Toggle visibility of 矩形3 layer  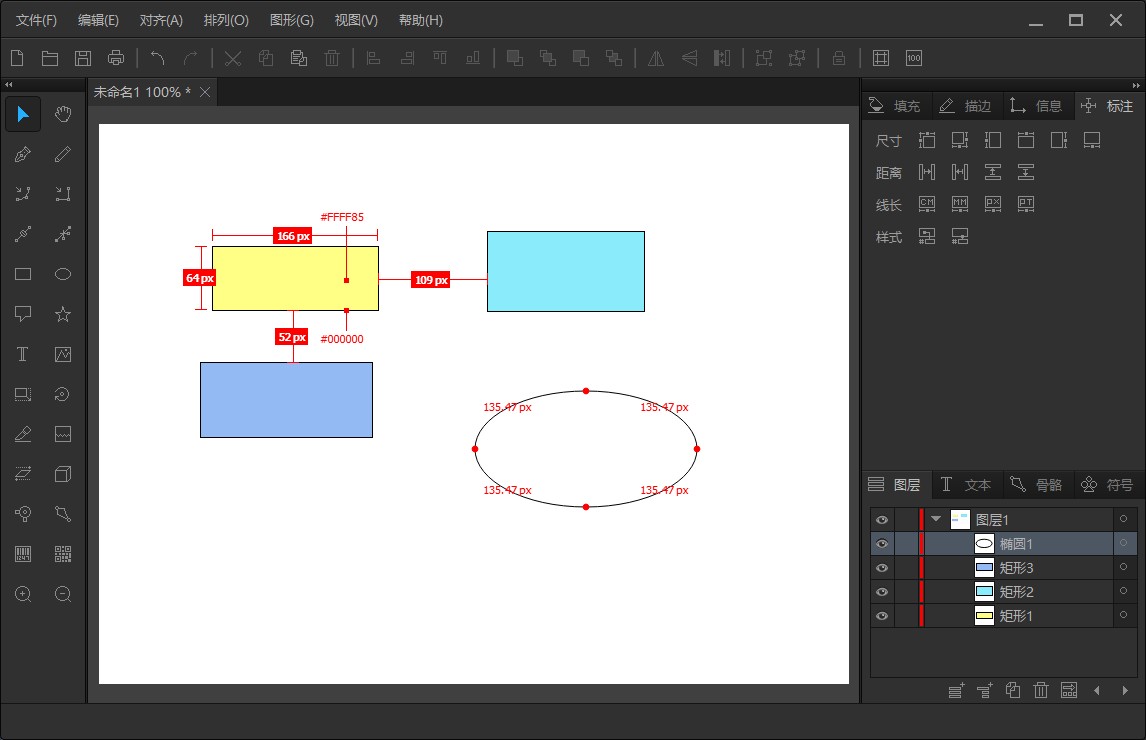point(881,568)
